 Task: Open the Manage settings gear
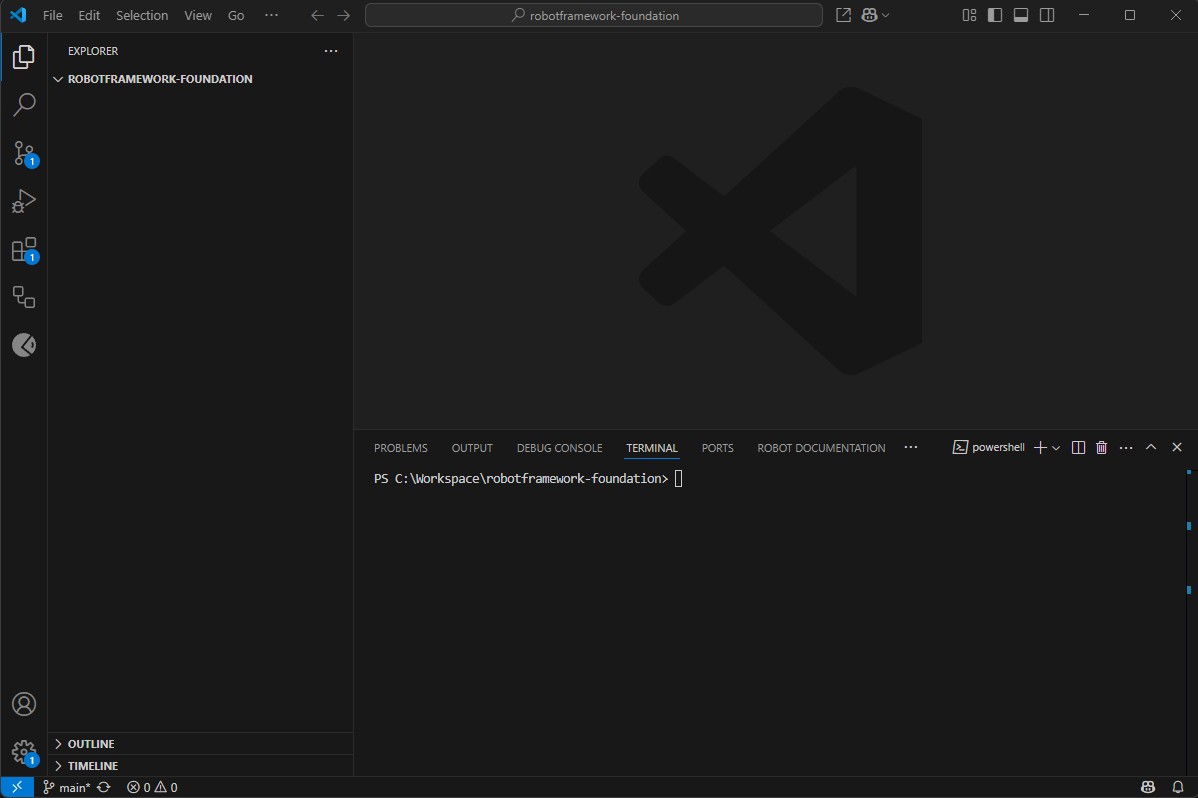coord(24,752)
